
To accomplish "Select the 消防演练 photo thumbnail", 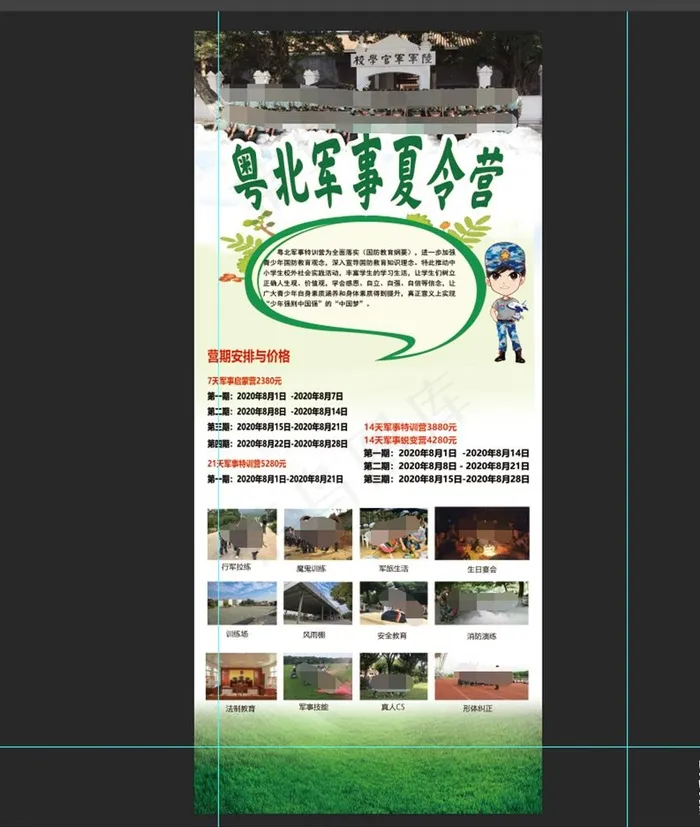I will (482, 604).
